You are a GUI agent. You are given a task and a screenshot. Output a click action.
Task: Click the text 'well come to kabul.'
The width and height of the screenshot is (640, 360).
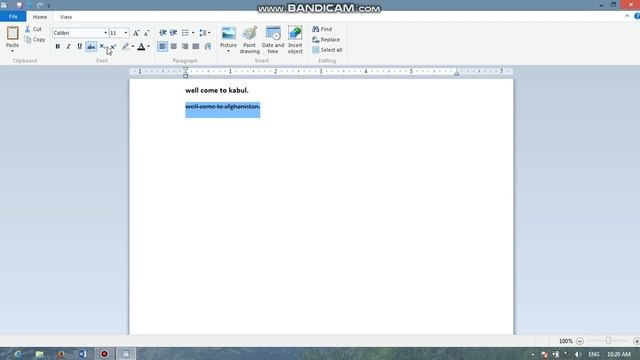coord(217,90)
